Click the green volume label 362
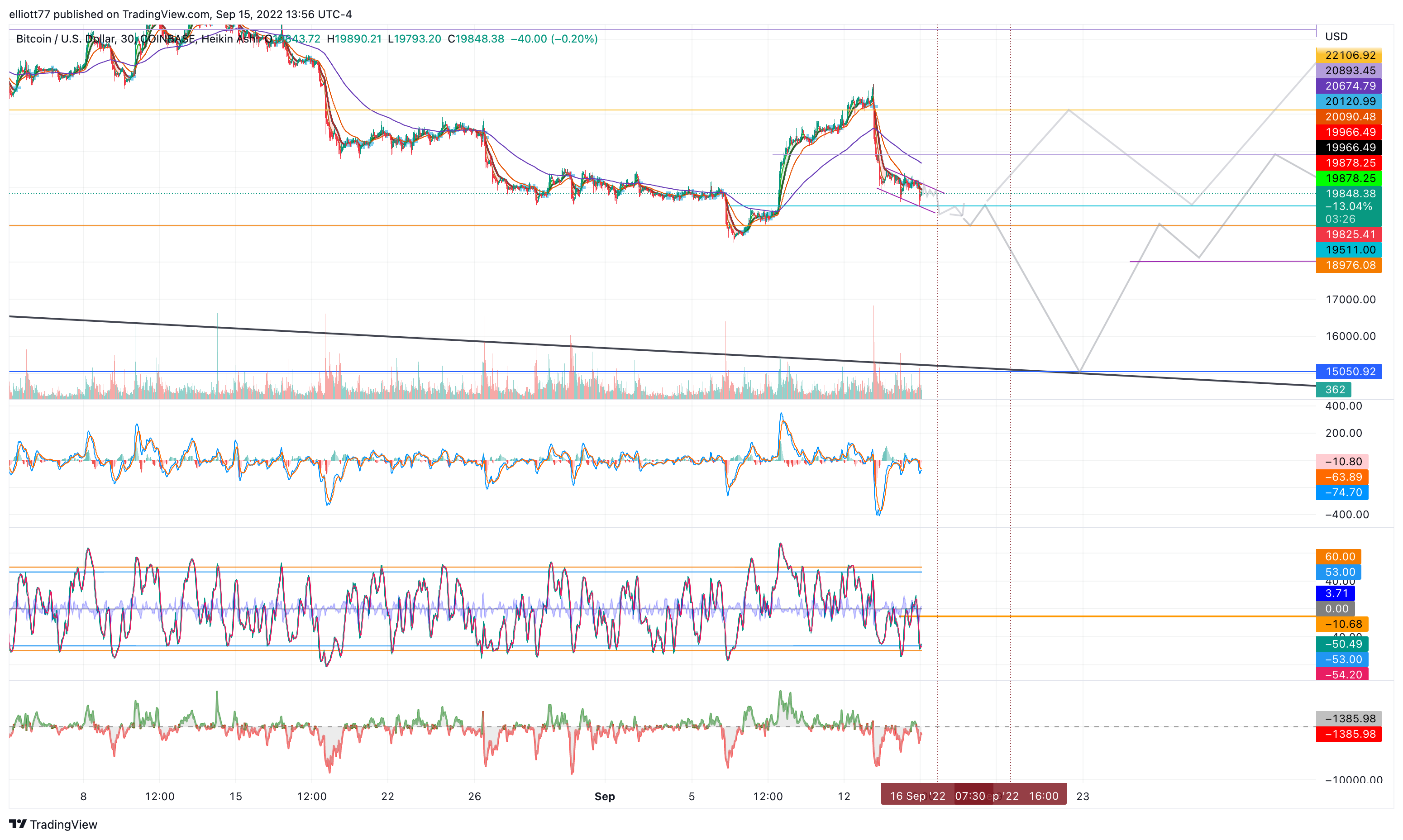The width and height of the screenshot is (1403, 840). point(1334,389)
